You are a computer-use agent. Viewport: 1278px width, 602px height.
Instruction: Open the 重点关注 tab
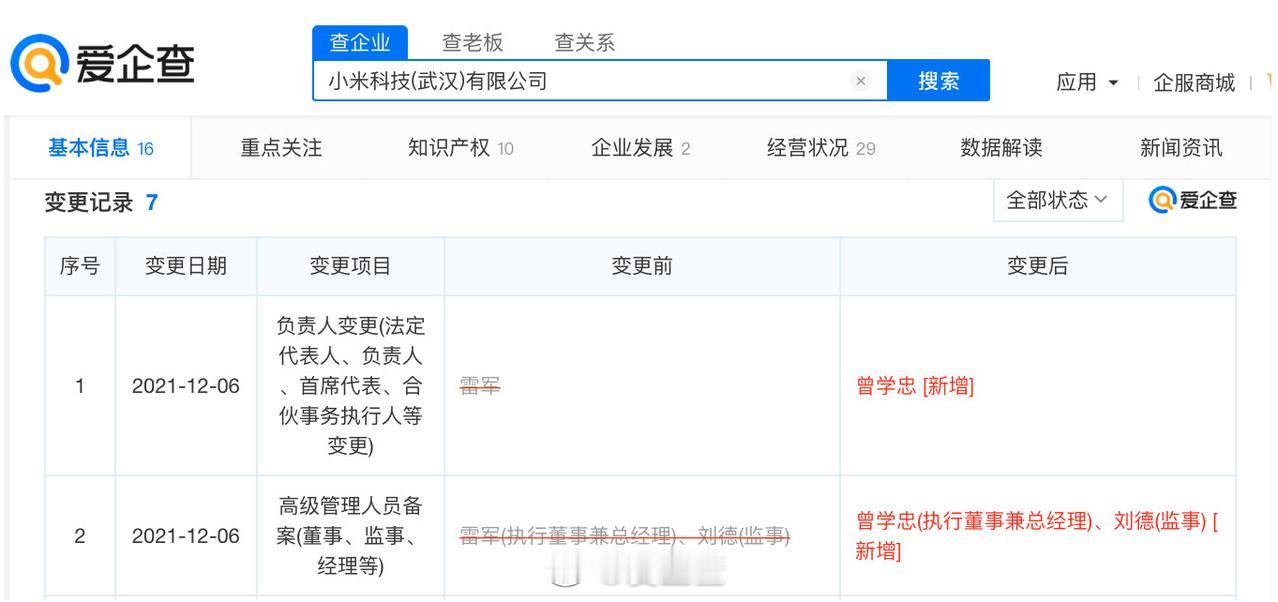[281, 148]
